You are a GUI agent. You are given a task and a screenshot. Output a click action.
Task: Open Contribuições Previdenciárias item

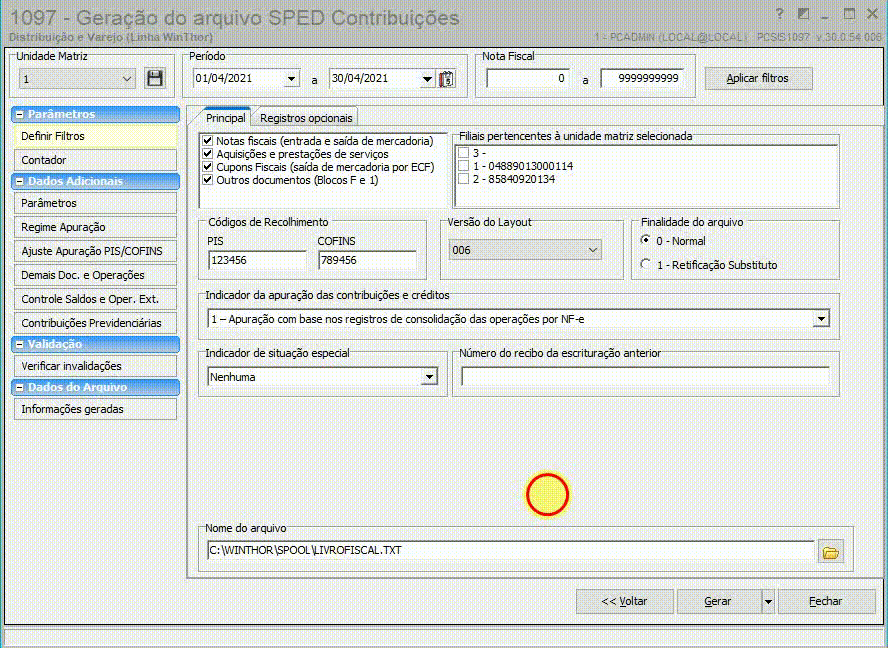point(95,323)
